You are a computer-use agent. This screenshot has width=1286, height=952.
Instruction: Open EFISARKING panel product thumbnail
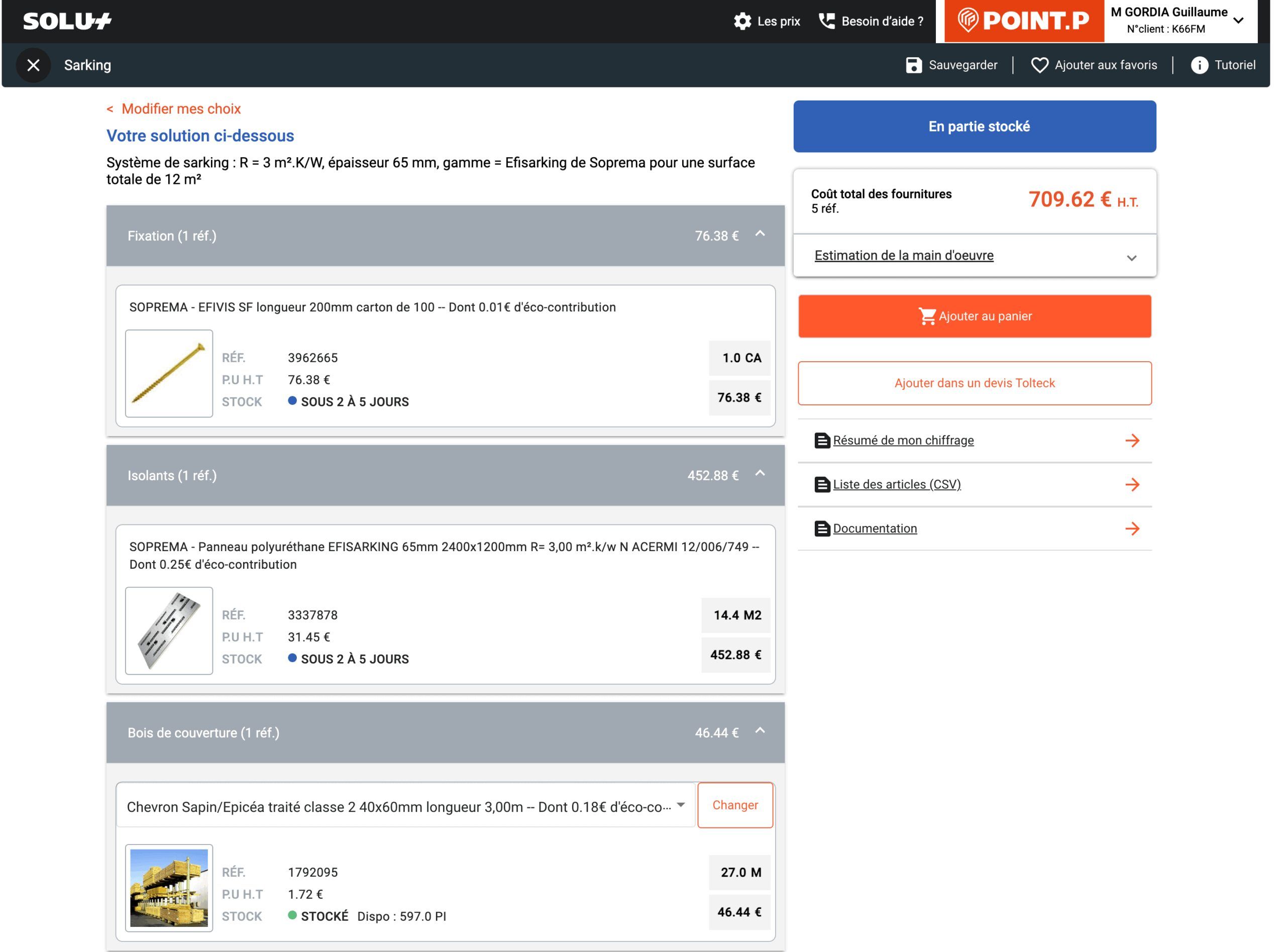(x=169, y=630)
